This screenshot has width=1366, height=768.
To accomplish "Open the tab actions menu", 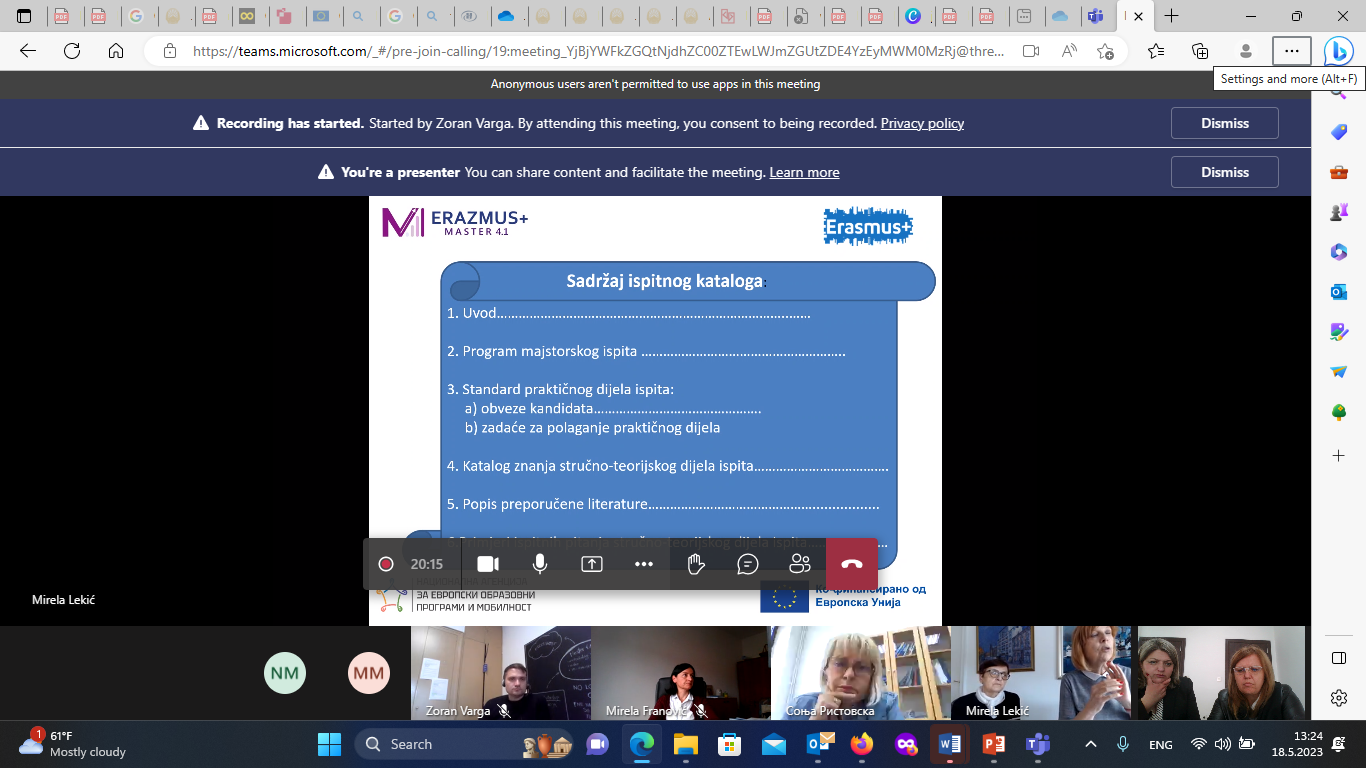I will (24, 16).
